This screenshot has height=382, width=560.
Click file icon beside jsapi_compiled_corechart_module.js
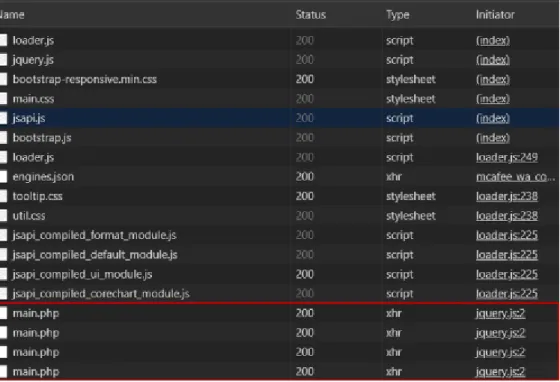(x=3, y=294)
